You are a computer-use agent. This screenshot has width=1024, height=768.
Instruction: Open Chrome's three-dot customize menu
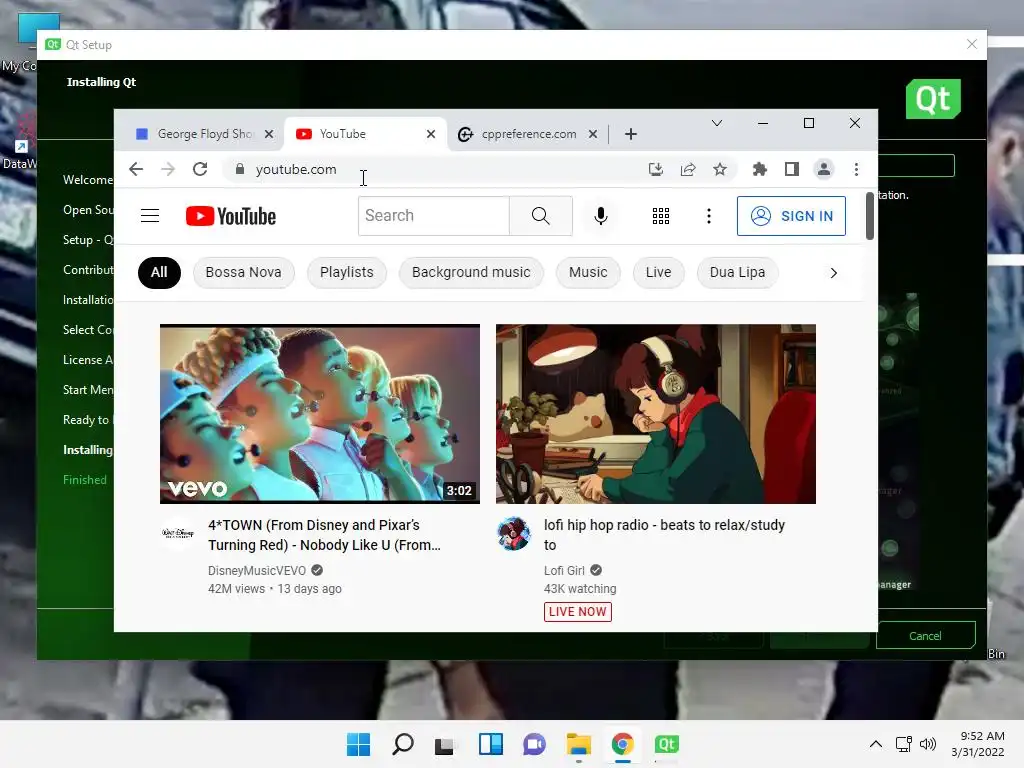[x=856, y=169]
